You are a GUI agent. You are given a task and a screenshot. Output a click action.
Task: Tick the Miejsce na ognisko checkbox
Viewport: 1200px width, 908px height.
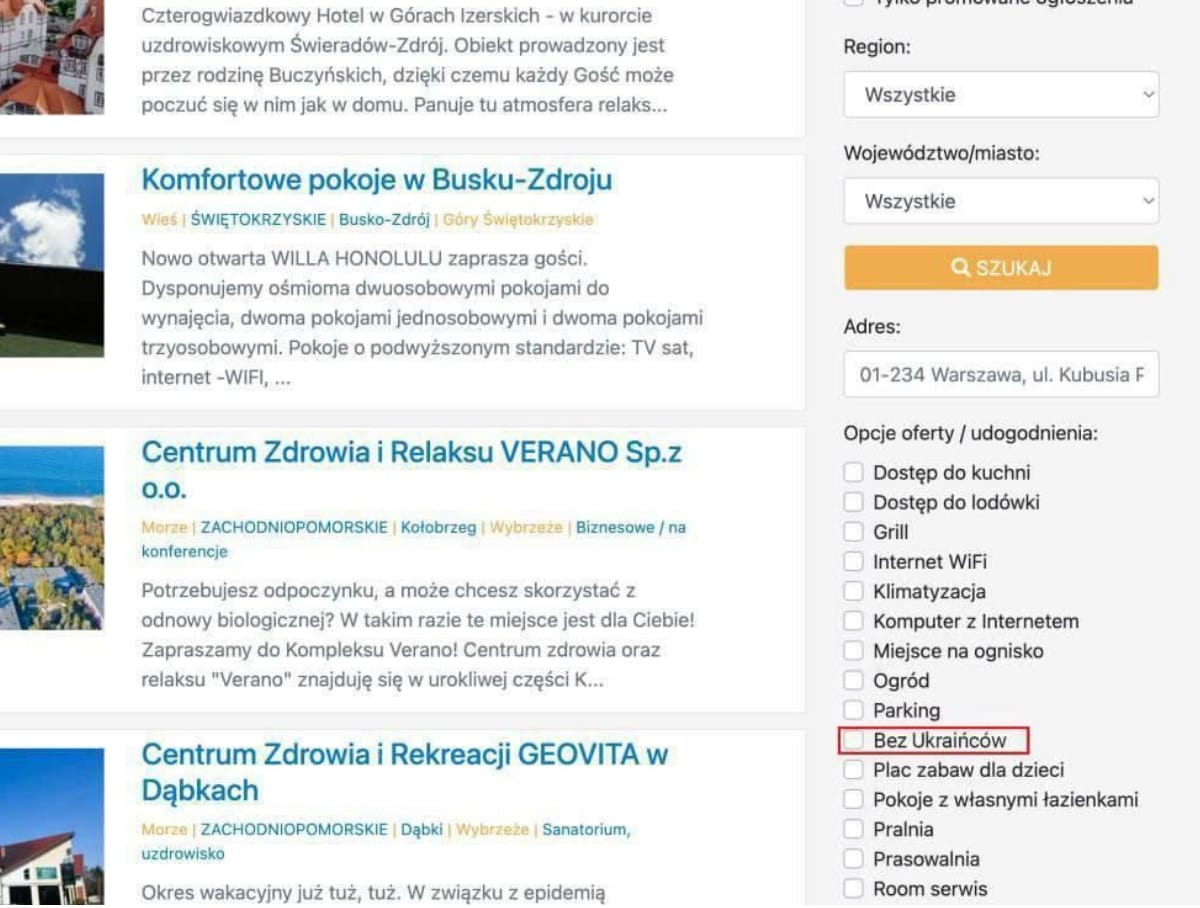pos(853,651)
